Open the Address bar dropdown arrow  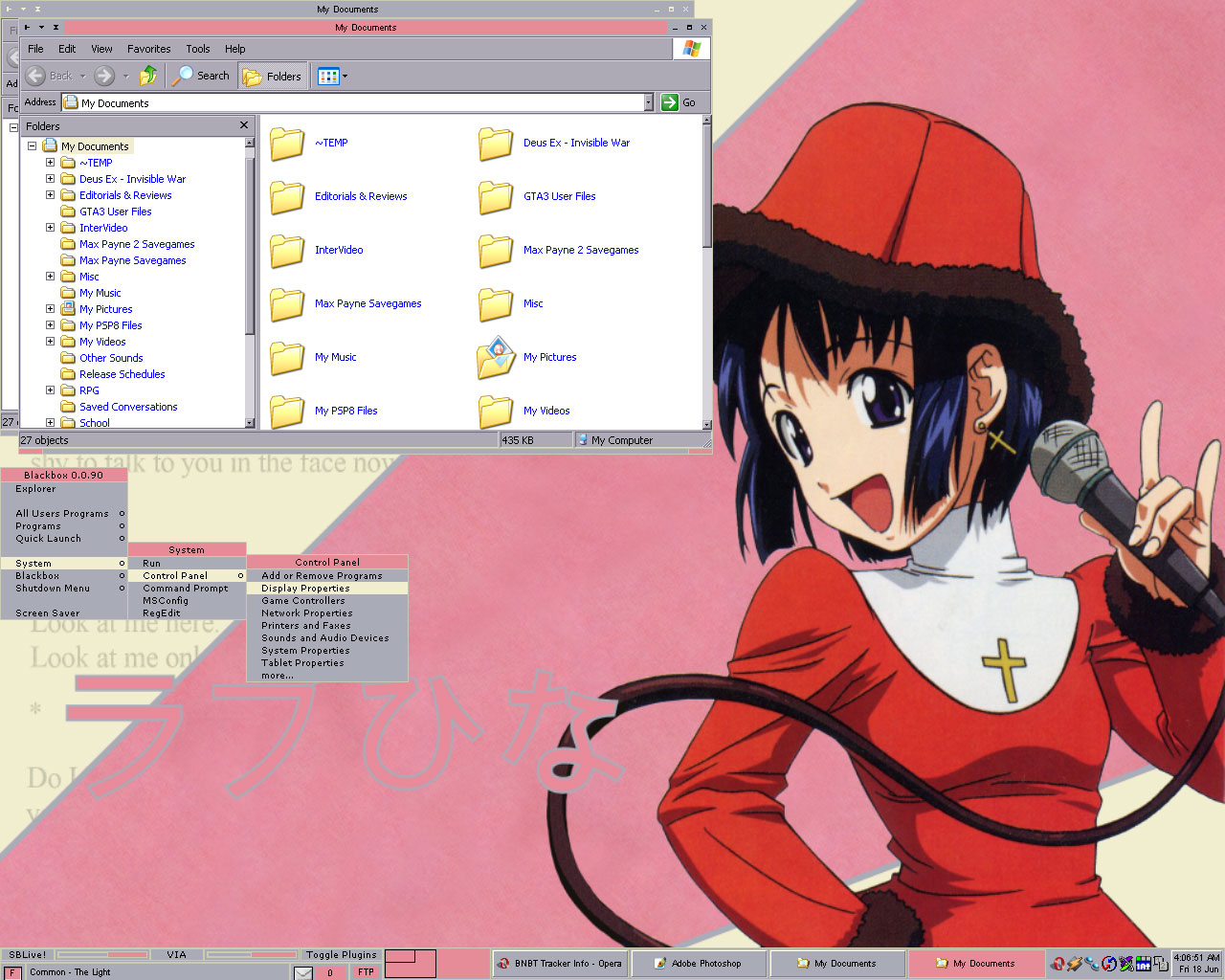[648, 102]
